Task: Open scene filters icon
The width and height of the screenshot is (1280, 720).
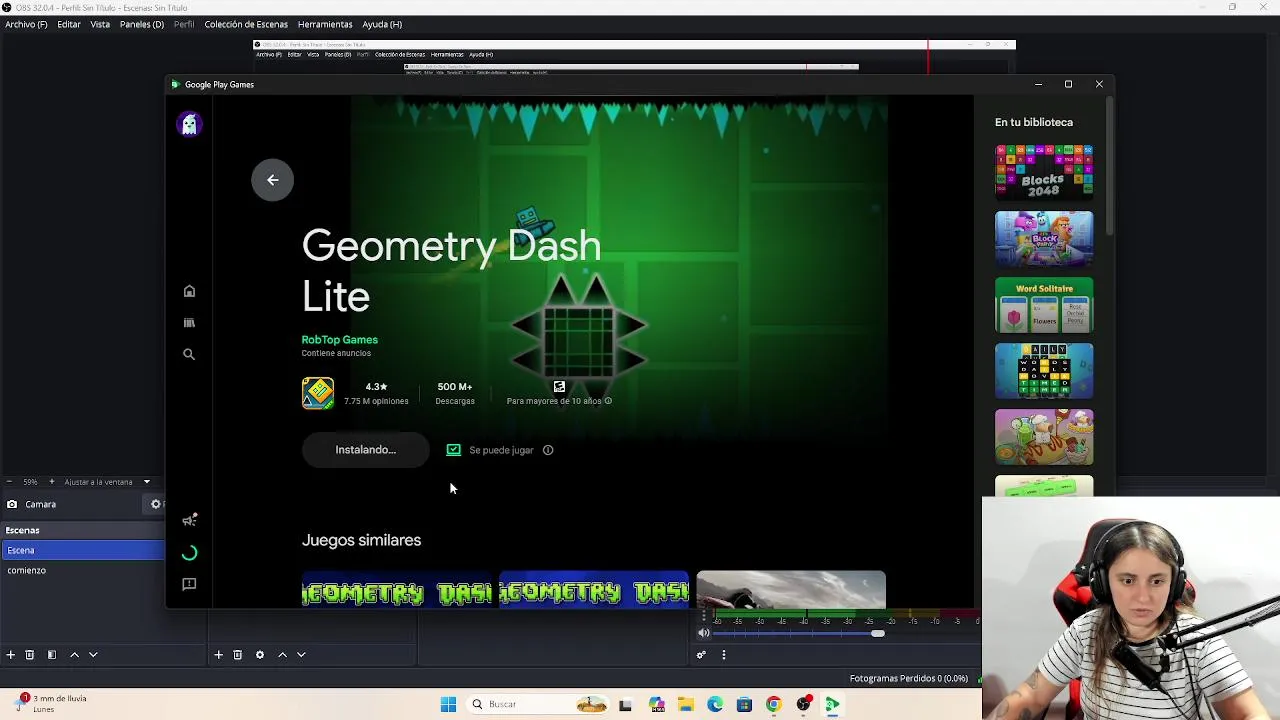Action: click(52, 655)
